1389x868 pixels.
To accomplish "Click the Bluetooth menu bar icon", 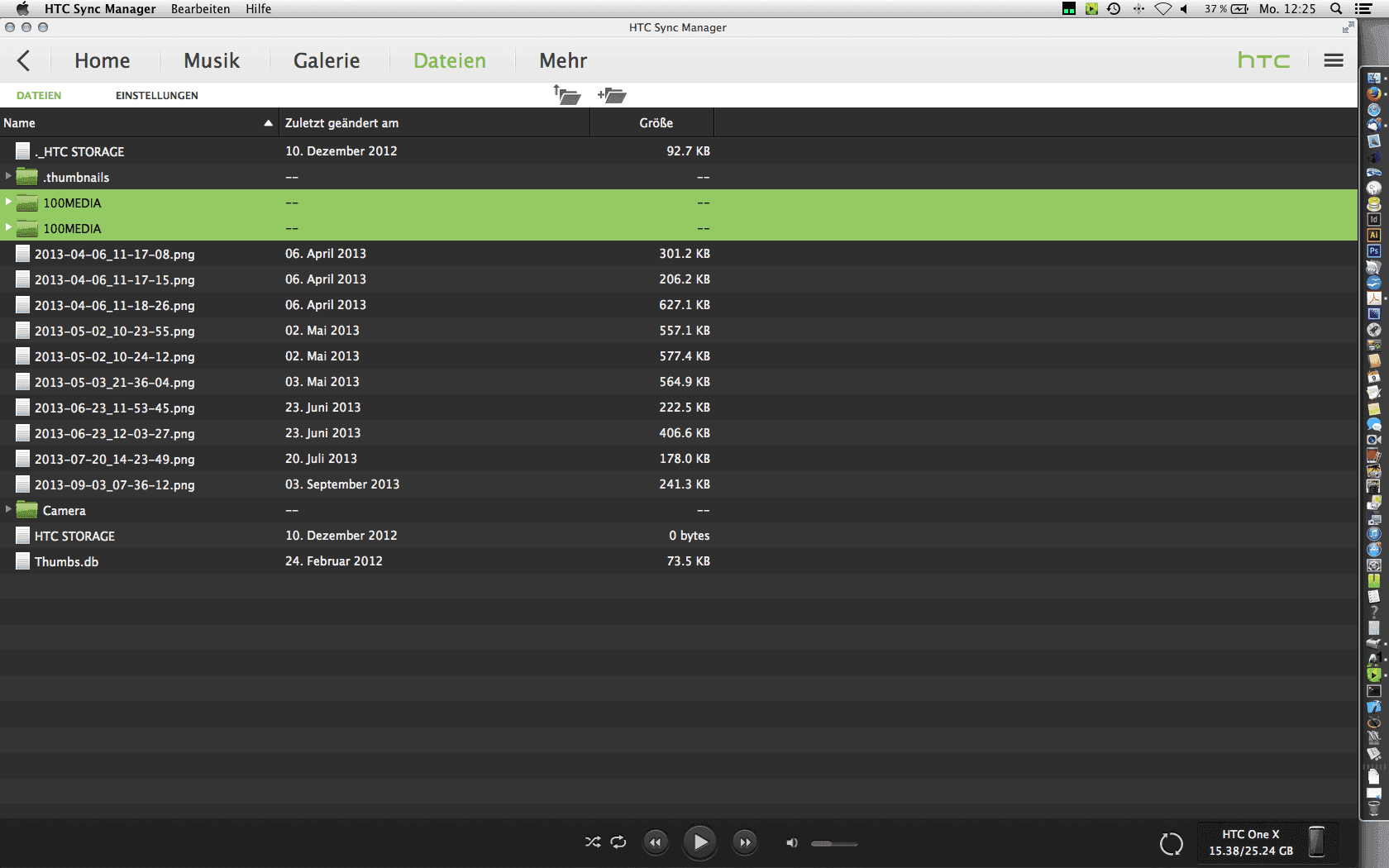I will (1138, 9).
